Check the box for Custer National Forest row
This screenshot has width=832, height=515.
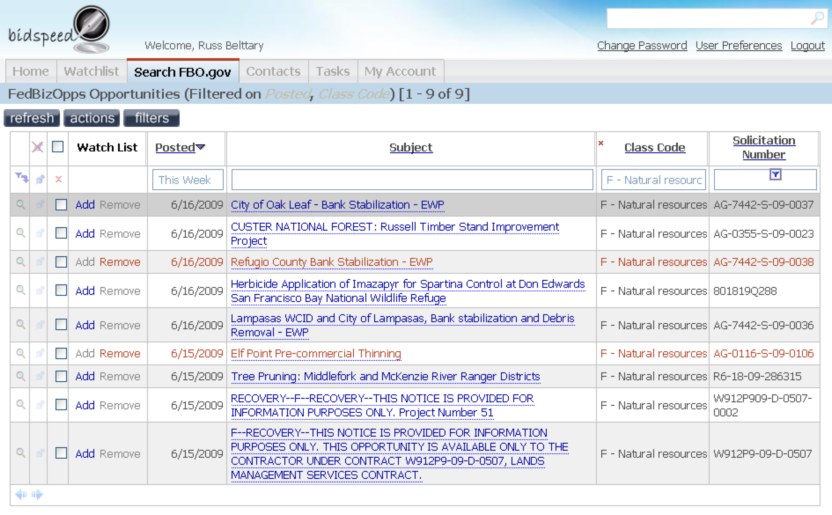point(61,233)
